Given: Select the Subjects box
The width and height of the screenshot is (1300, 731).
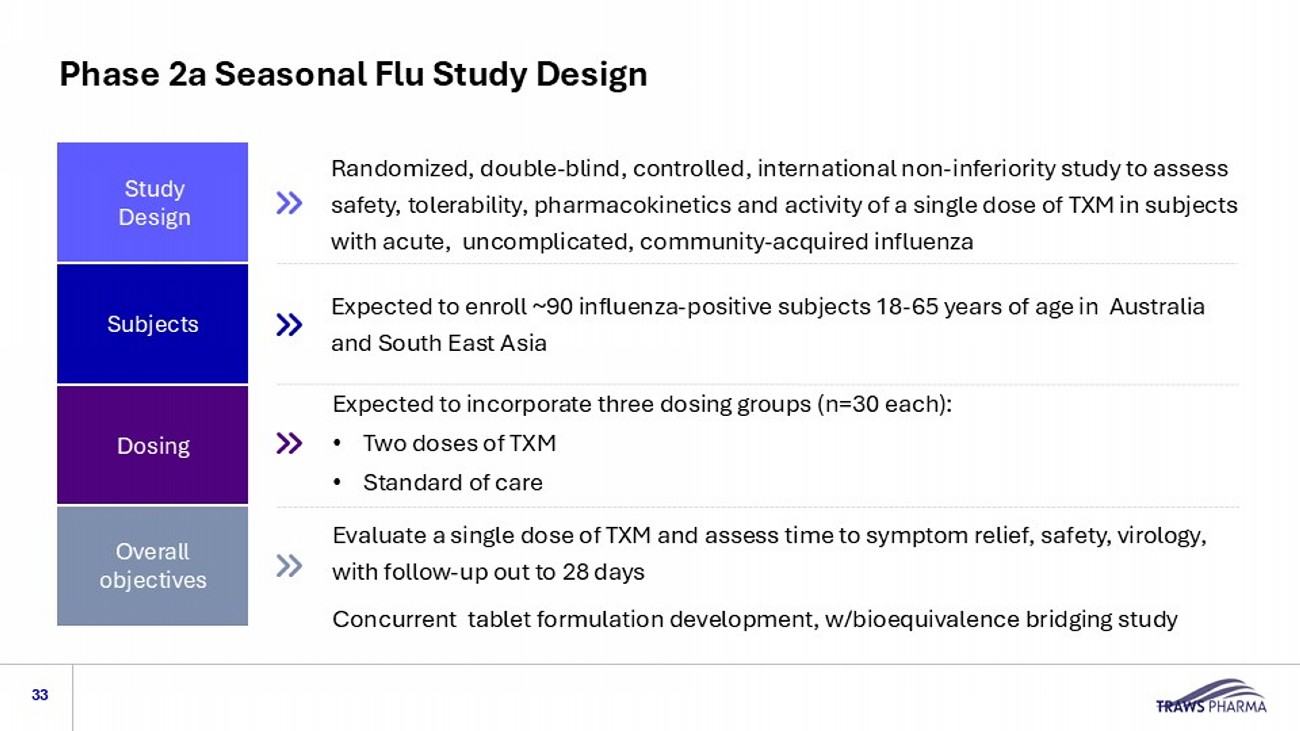Looking at the screenshot, I should [152, 324].
